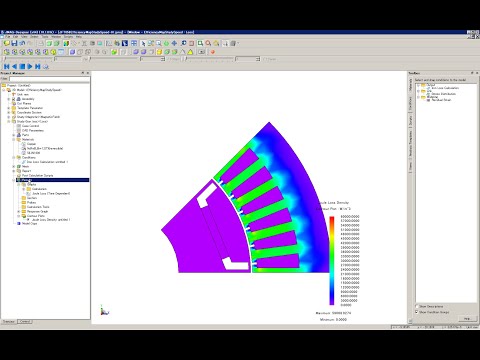
Task: Expand the Parts node
Action: tap(14, 135)
